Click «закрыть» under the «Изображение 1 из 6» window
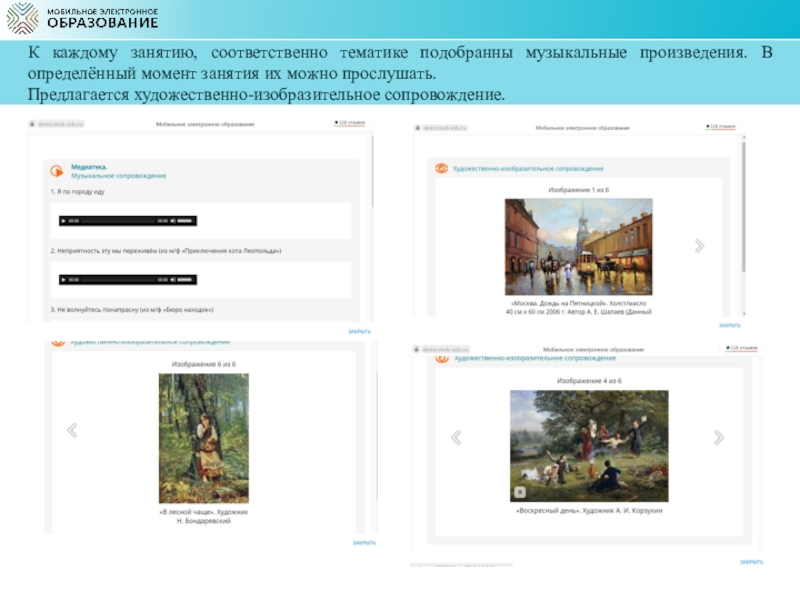Viewport: 800px width, 600px height. pyautogui.click(x=730, y=325)
